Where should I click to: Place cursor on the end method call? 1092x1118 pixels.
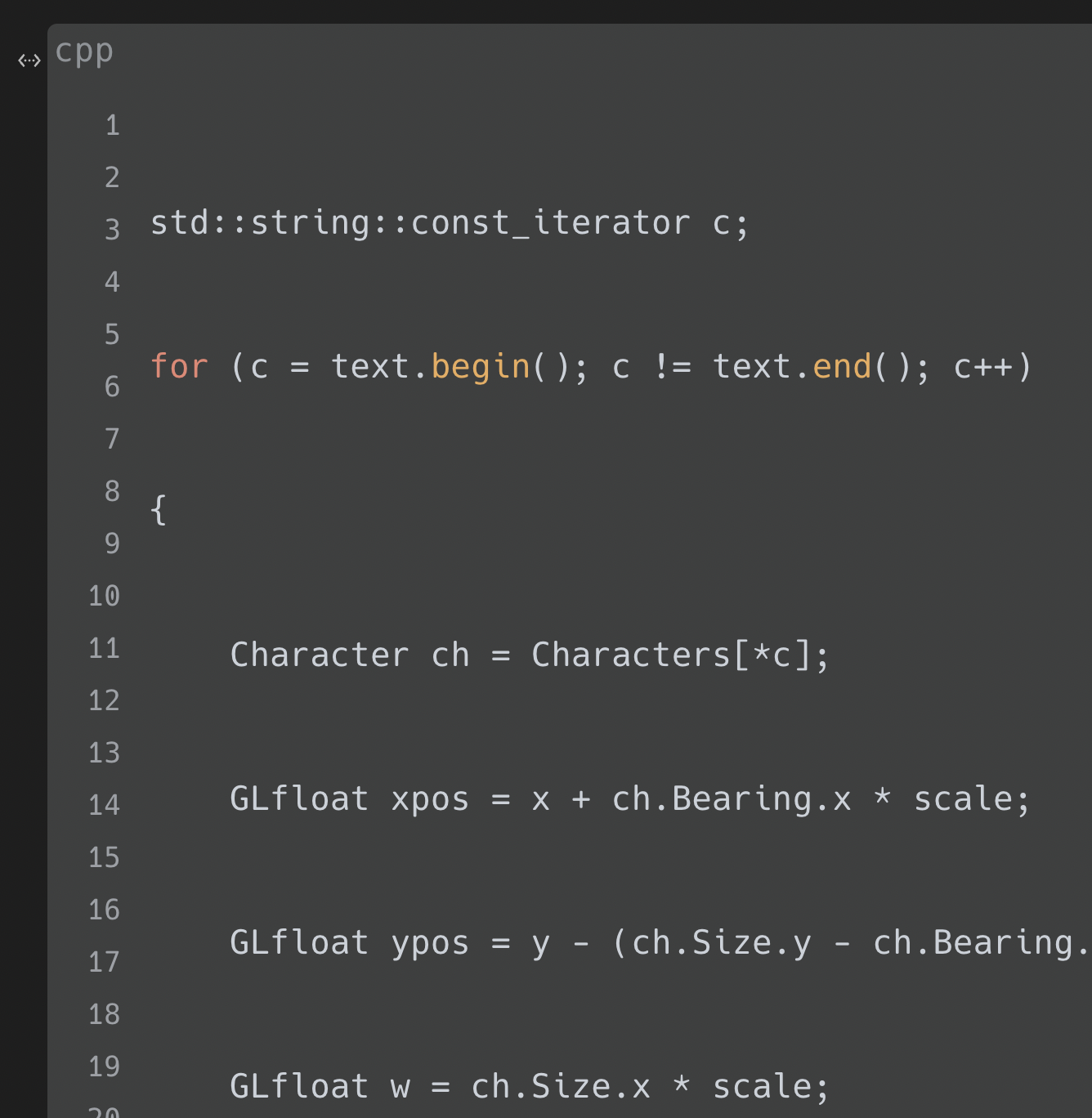(842, 367)
